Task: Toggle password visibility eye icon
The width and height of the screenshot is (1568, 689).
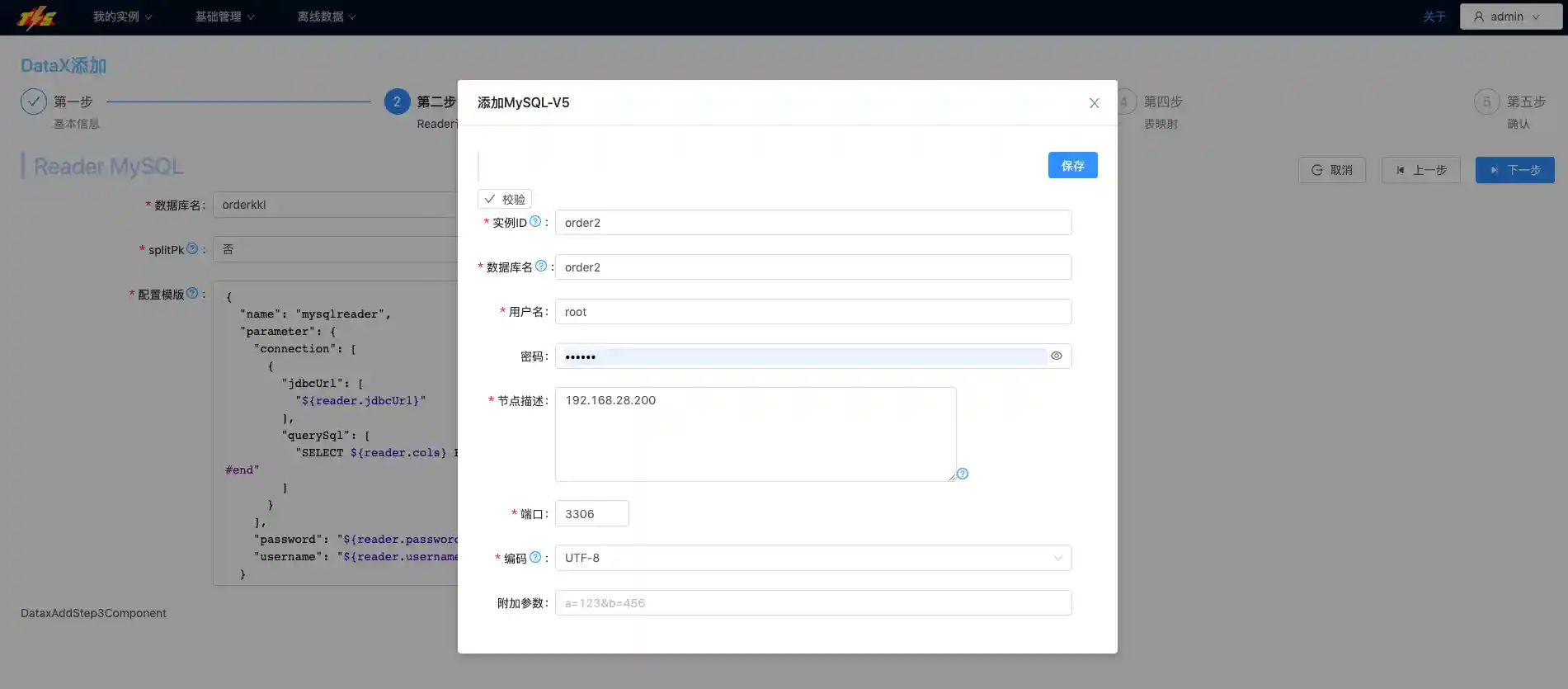Action: pyautogui.click(x=1056, y=356)
